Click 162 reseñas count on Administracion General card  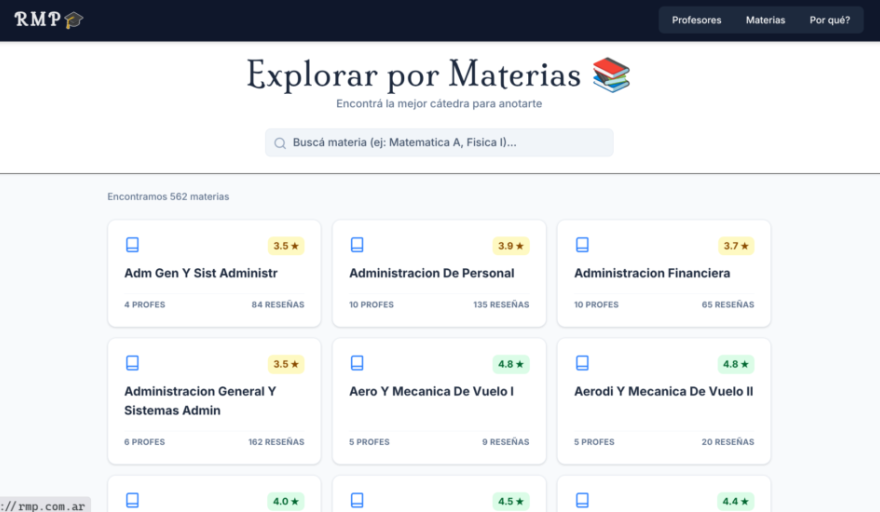[276, 442]
